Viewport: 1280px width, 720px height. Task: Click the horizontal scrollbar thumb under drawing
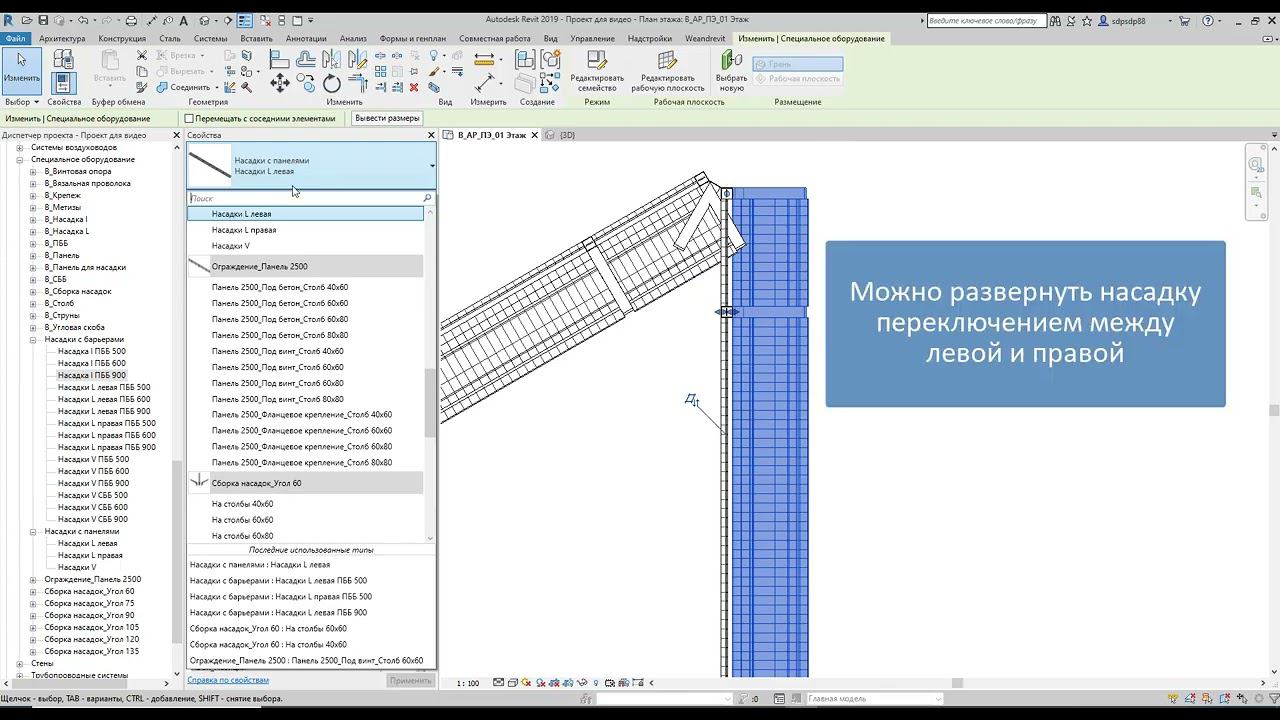click(x=957, y=683)
